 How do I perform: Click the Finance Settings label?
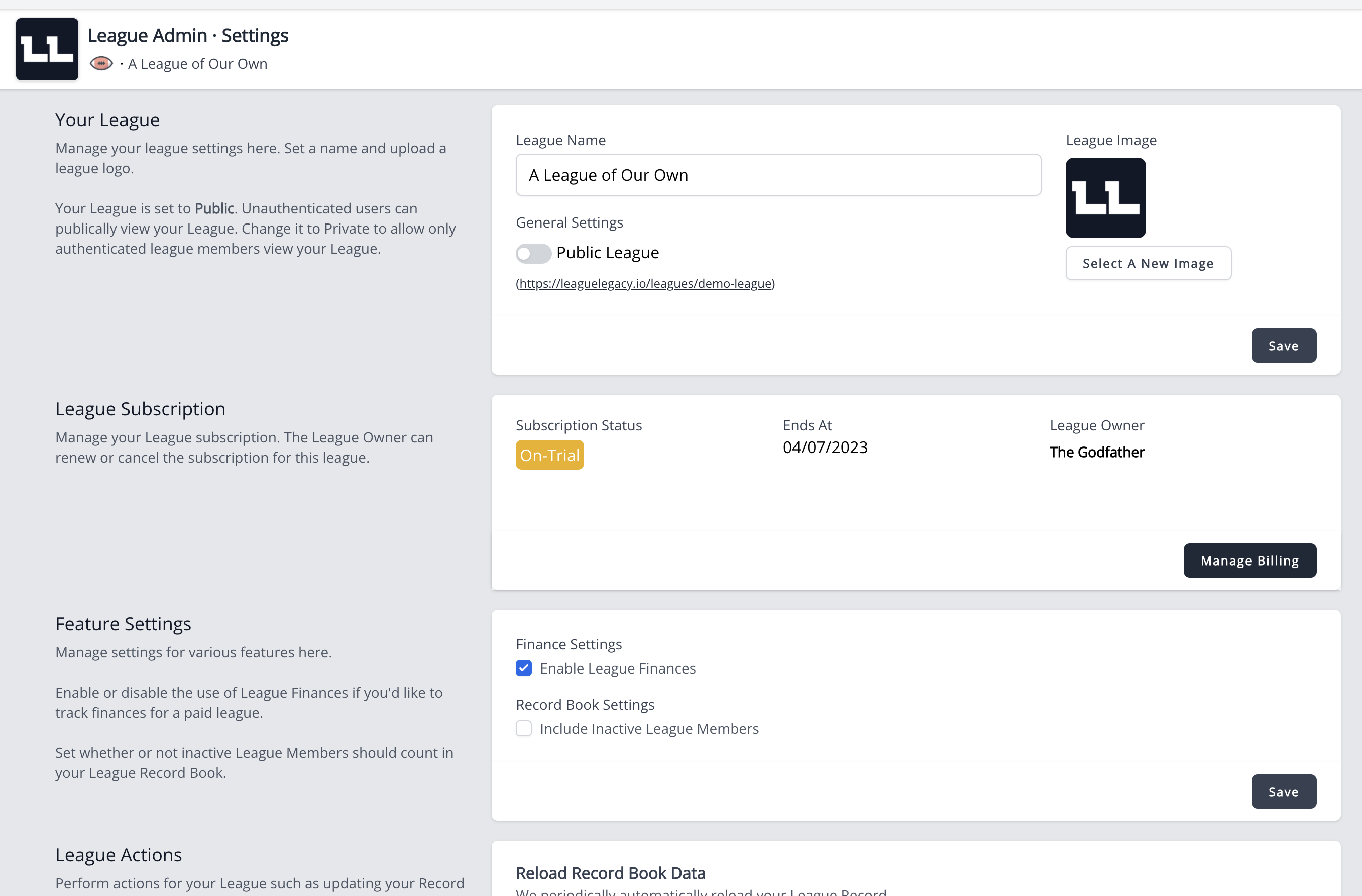tap(569, 644)
